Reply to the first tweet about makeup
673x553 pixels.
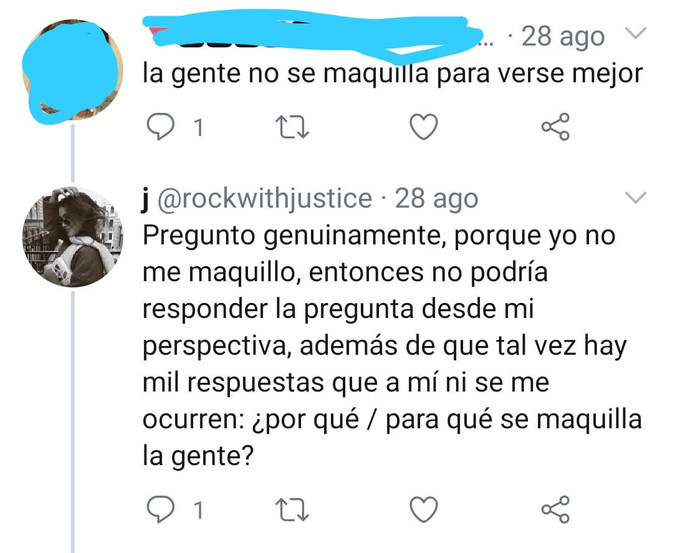[x=161, y=127]
